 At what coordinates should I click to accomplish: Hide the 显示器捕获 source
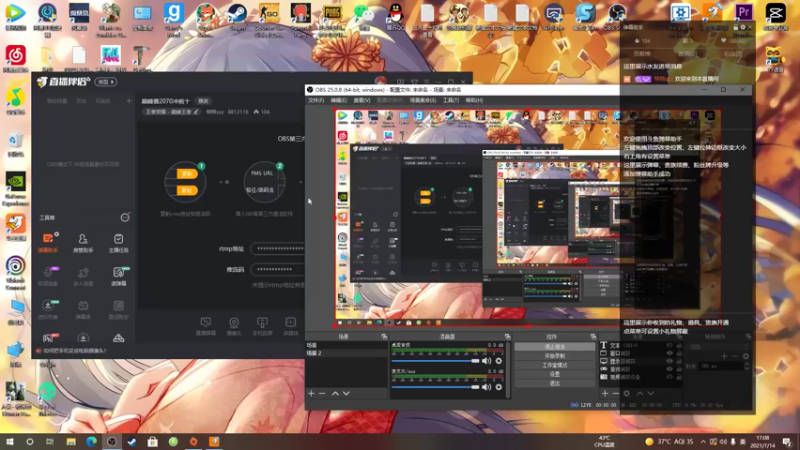(669, 361)
